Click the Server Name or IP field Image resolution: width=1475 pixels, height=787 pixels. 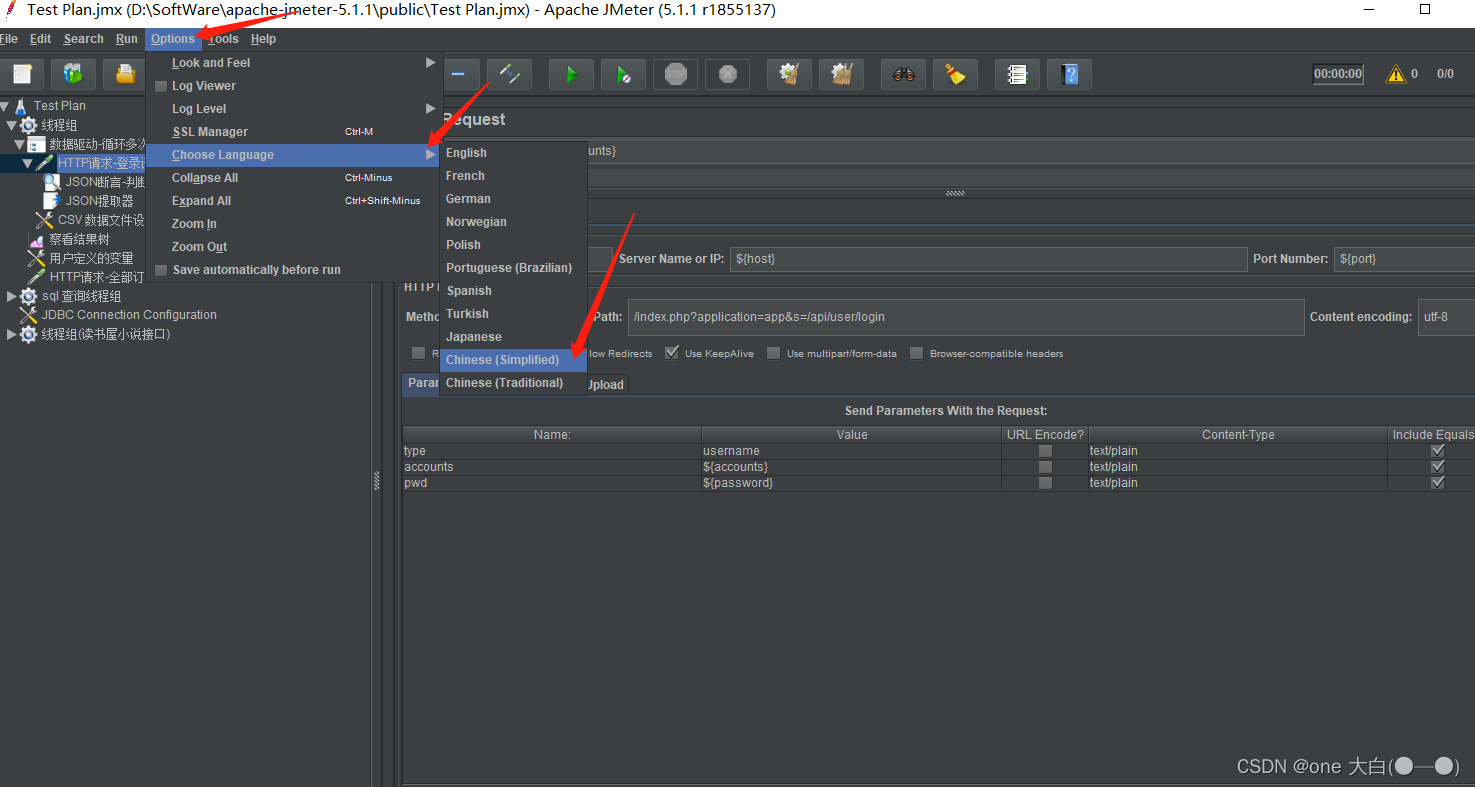click(x=988, y=259)
